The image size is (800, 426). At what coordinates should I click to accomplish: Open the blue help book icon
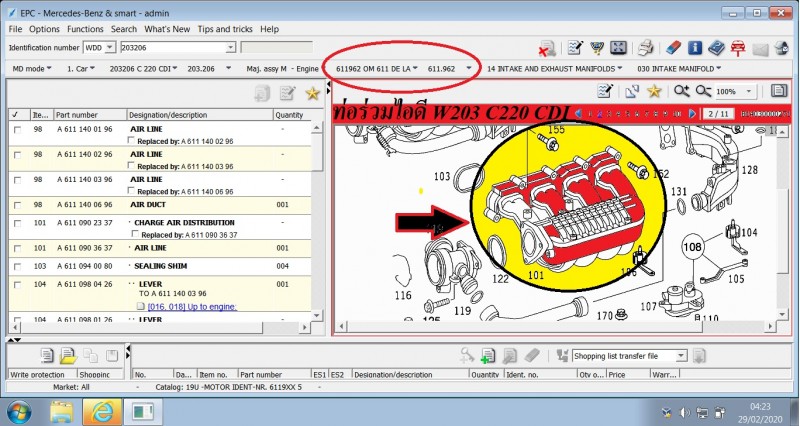point(716,48)
